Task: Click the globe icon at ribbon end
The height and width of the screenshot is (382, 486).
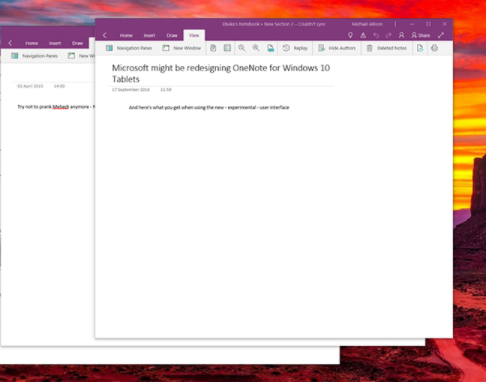Action: (x=434, y=48)
